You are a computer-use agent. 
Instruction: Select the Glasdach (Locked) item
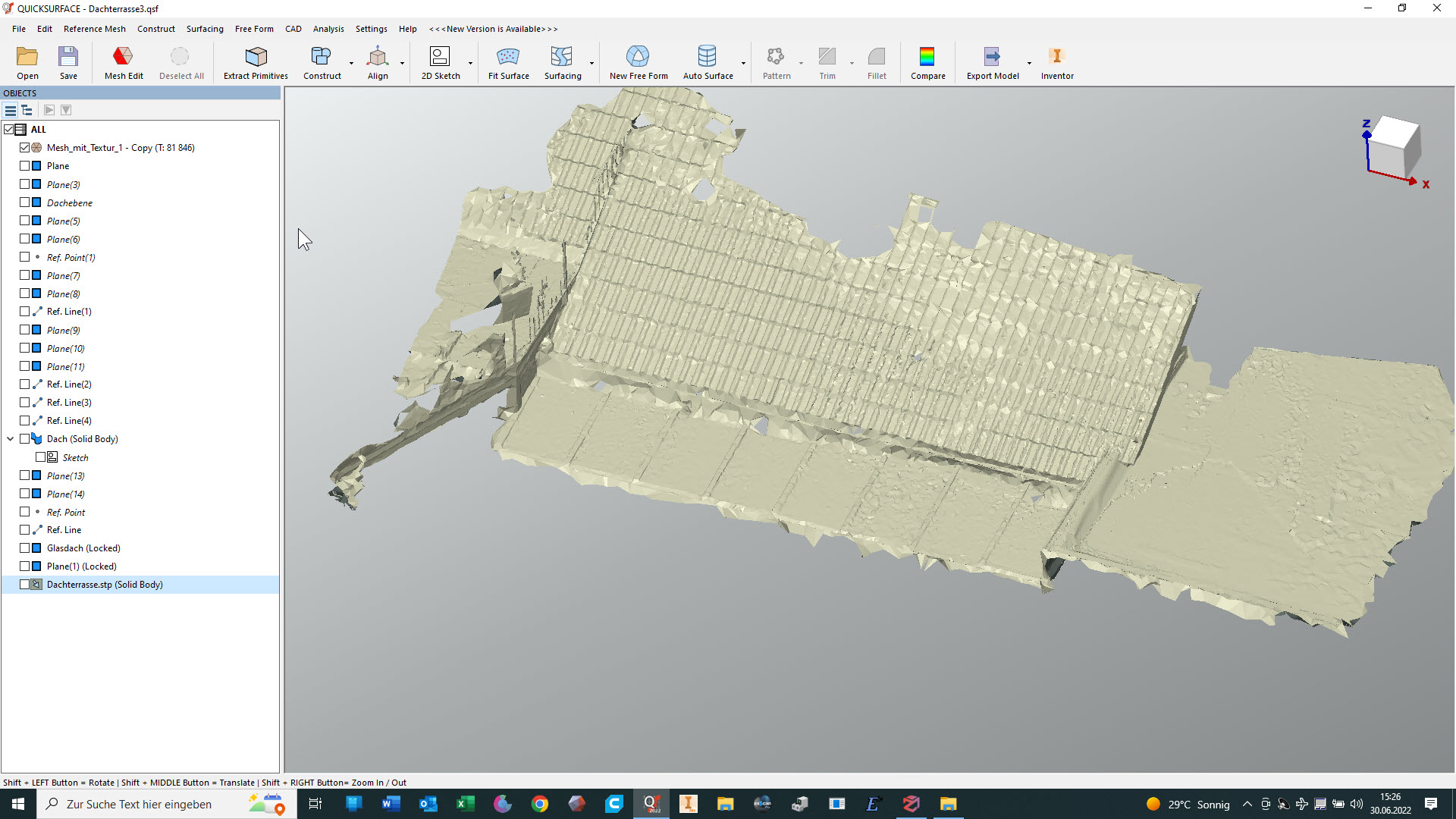[x=83, y=548]
